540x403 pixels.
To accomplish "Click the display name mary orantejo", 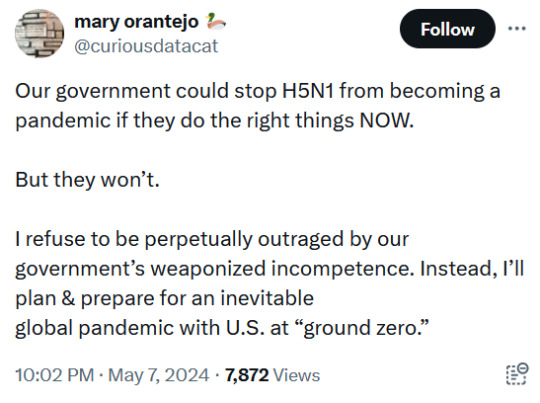I will pyautogui.click(x=136, y=22).
